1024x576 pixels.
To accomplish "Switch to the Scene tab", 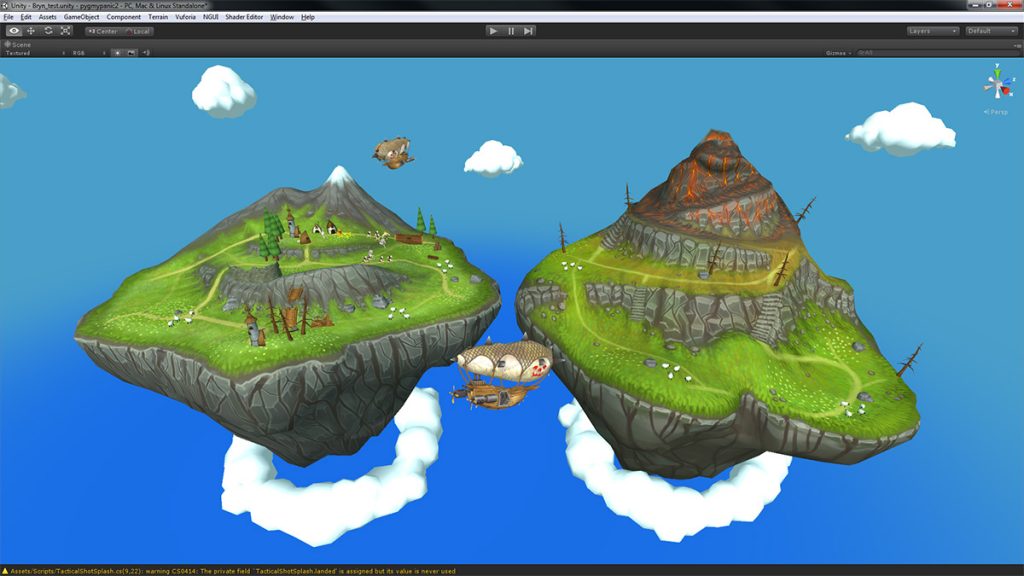I will [18, 44].
